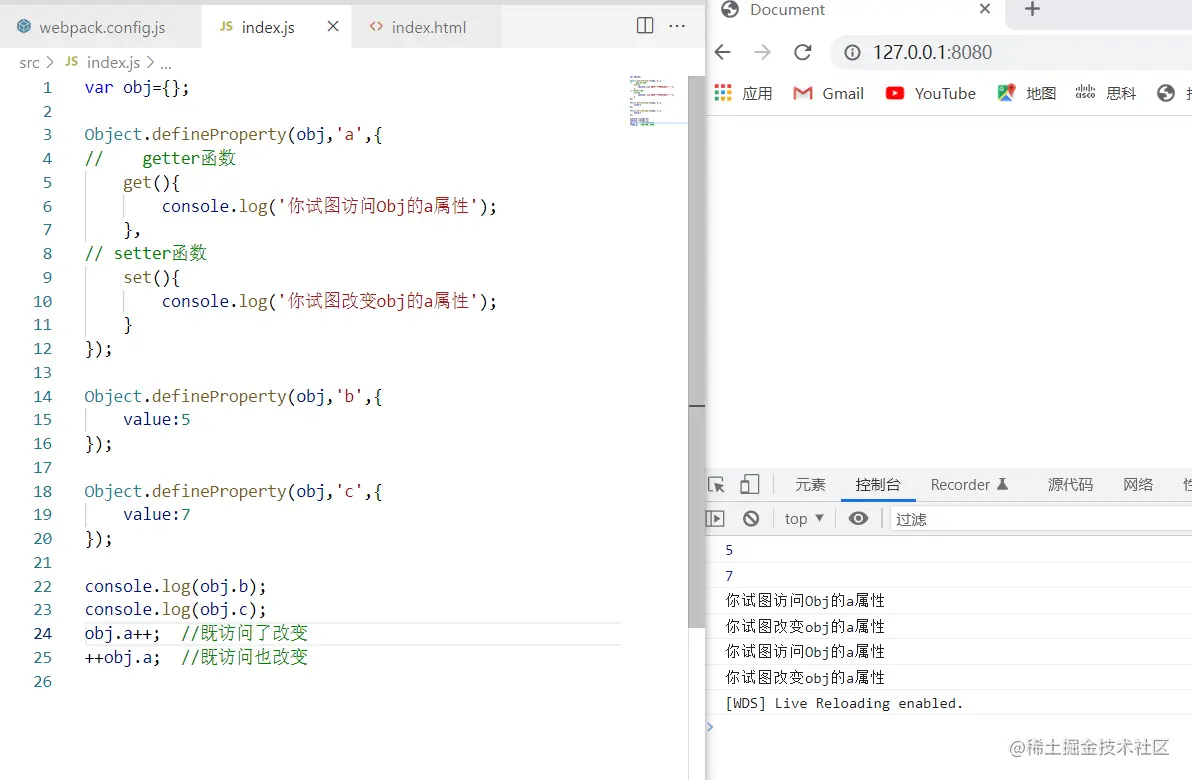This screenshot has width=1192, height=780.
Task: Open the top JavaScript context dropdown
Action: pos(804,519)
